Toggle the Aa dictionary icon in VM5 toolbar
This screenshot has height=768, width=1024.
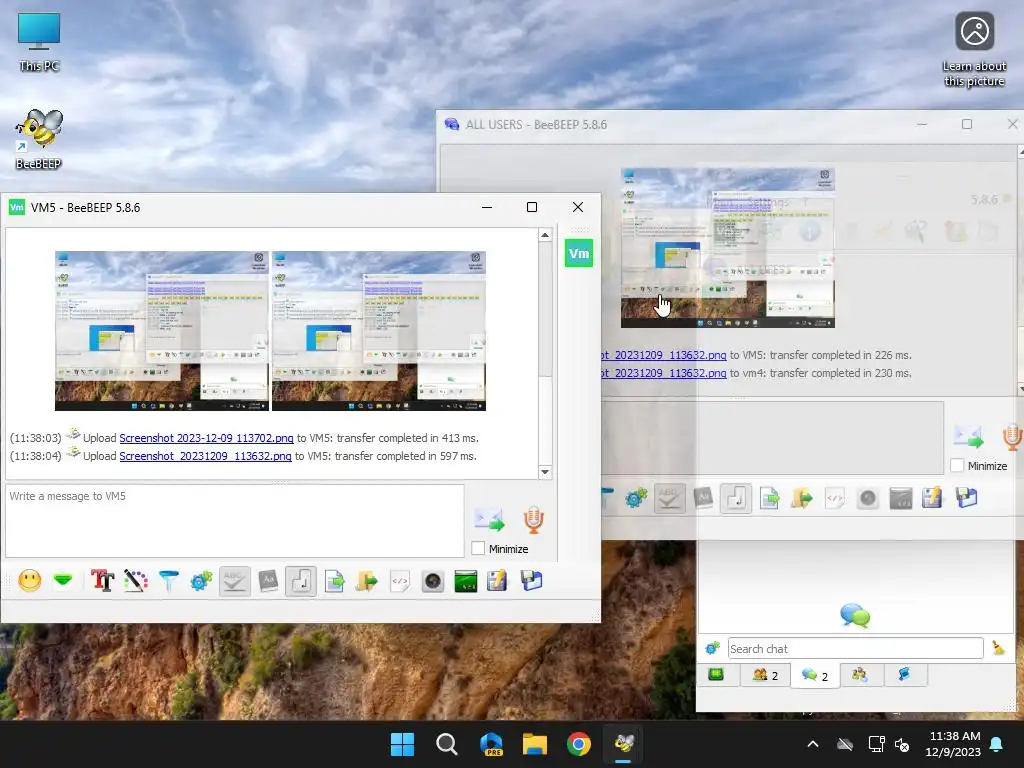click(x=268, y=581)
